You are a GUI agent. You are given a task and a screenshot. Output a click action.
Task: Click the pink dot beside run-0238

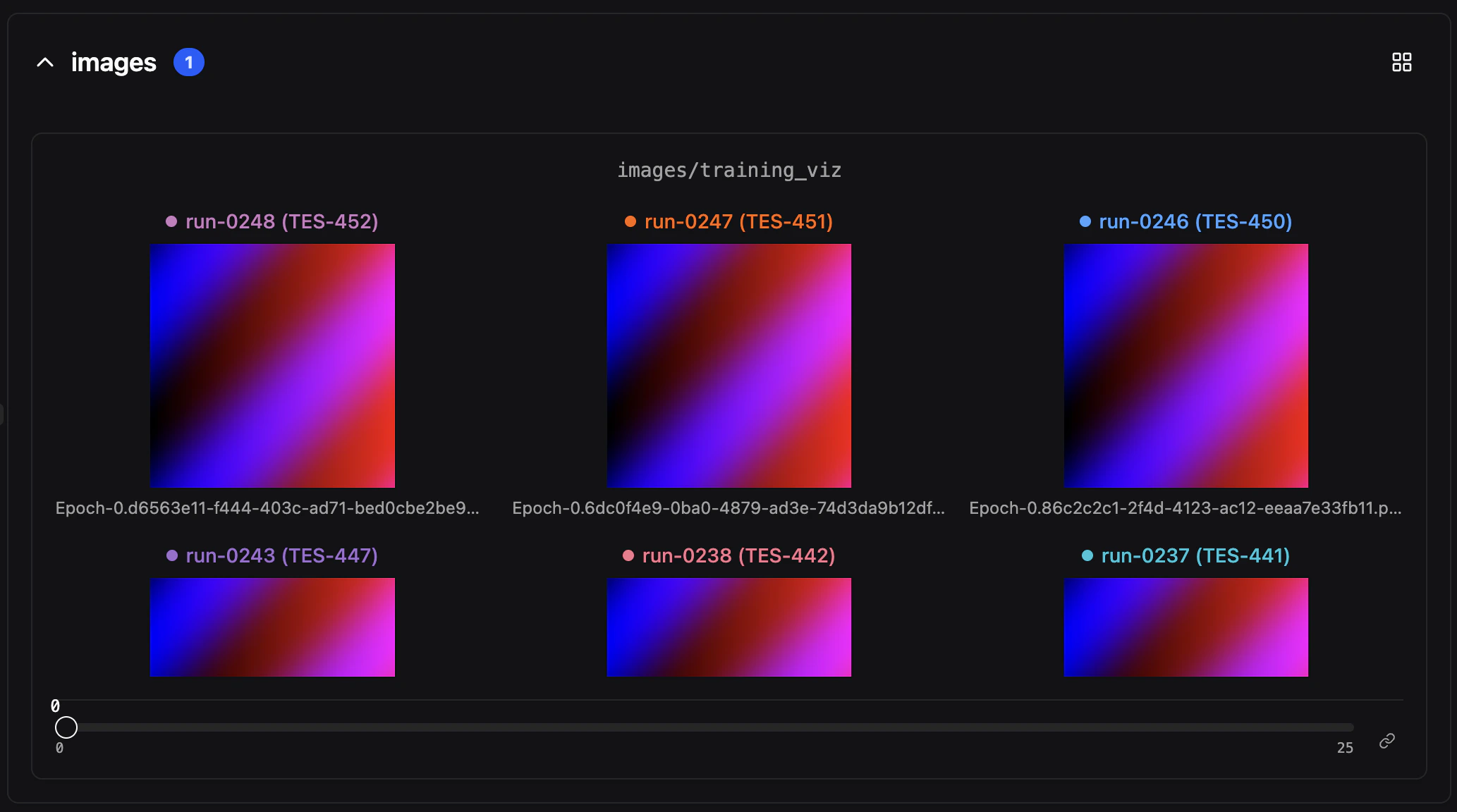coord(628,555)
